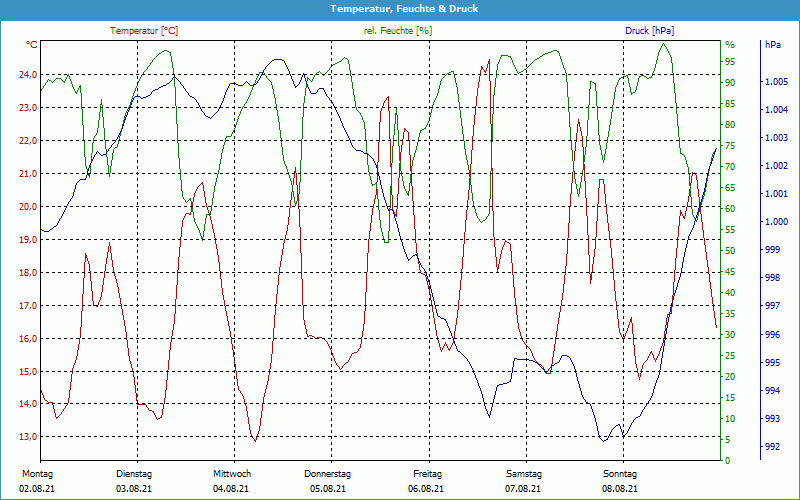Viewport: 800px width, 500px height.
Task: Click the '999' pressure axis value
Action: coord(773,250)
